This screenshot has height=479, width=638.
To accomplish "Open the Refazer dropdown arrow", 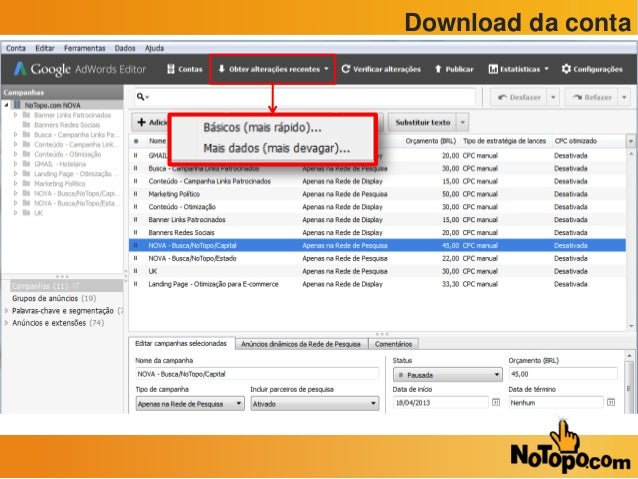I will (x=624, y=97).
